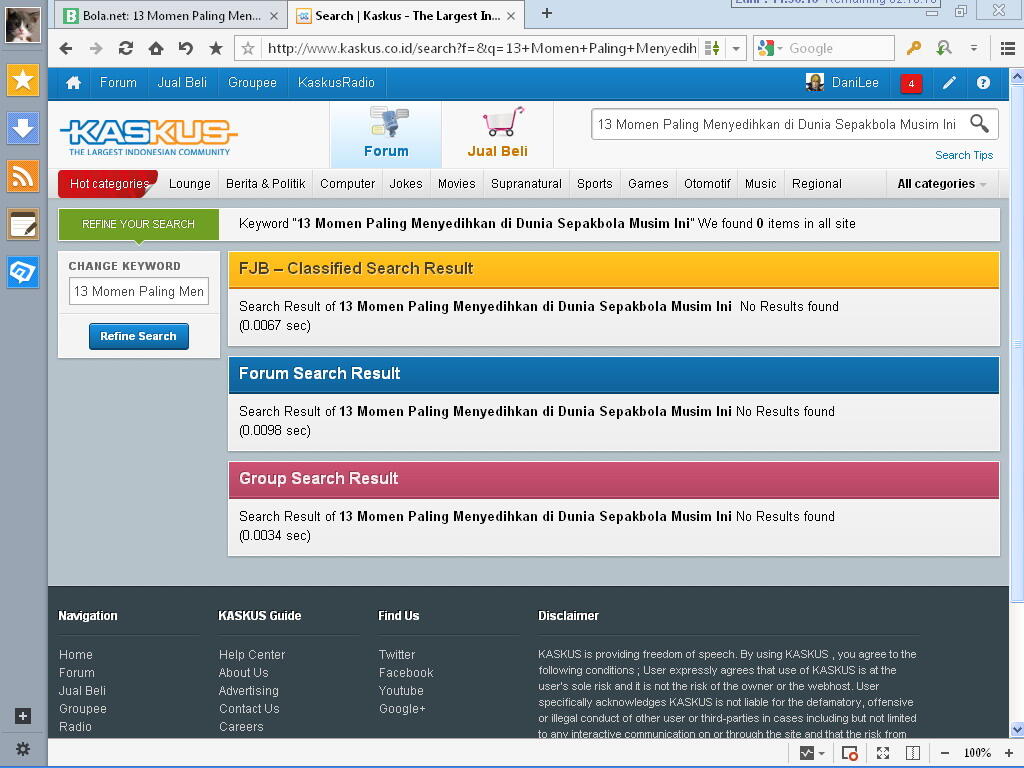View the 4 notifications badge

[x=911, y=84]
